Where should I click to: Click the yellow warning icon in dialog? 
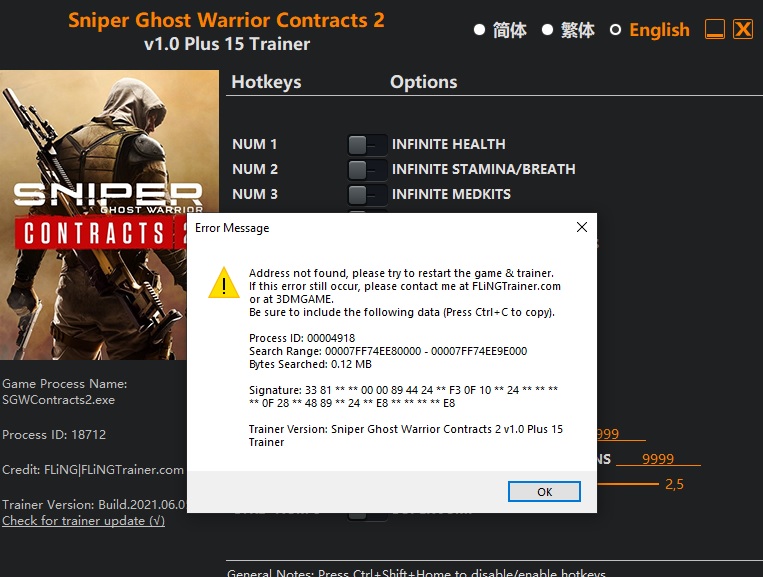224,282
